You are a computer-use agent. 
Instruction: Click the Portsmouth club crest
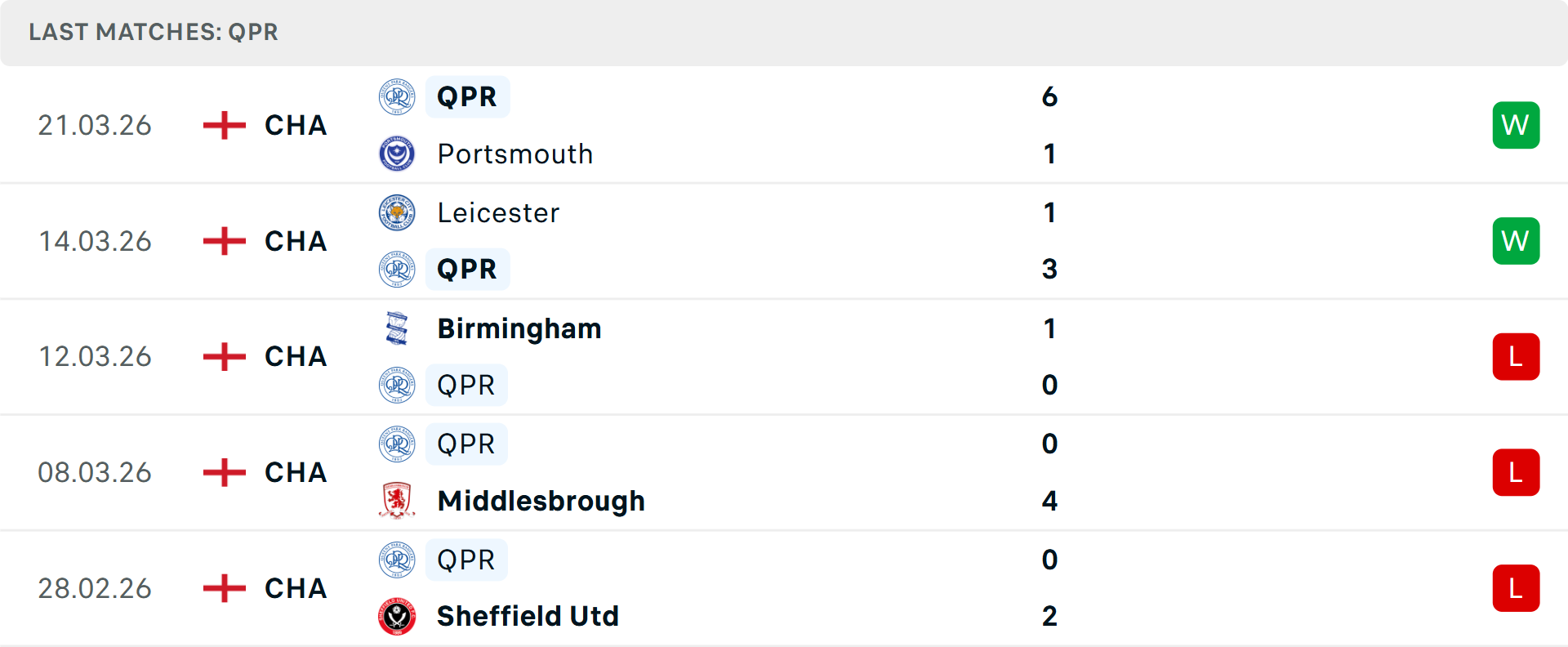point(397,154)
